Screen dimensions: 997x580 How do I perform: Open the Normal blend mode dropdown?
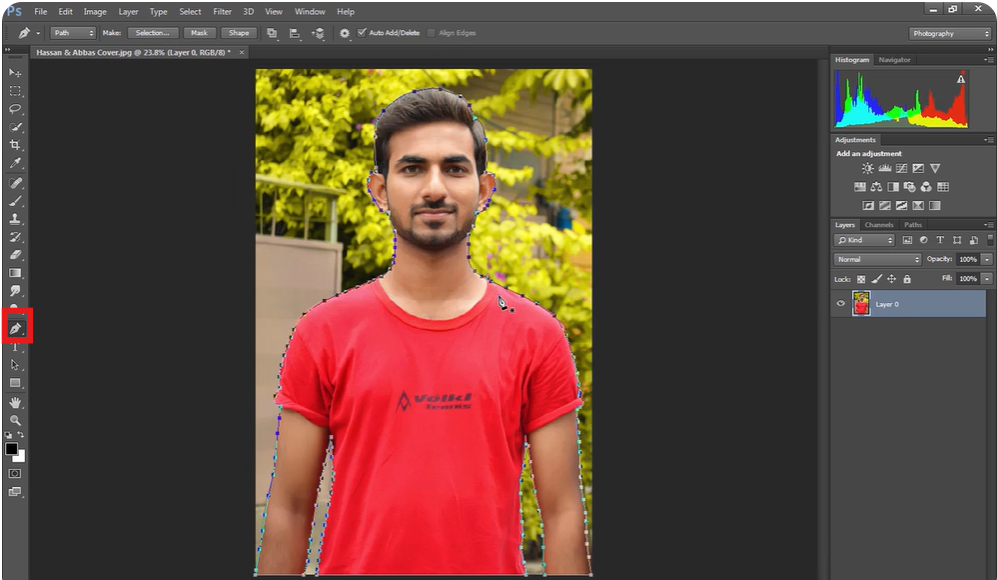[x=877, y=259]
